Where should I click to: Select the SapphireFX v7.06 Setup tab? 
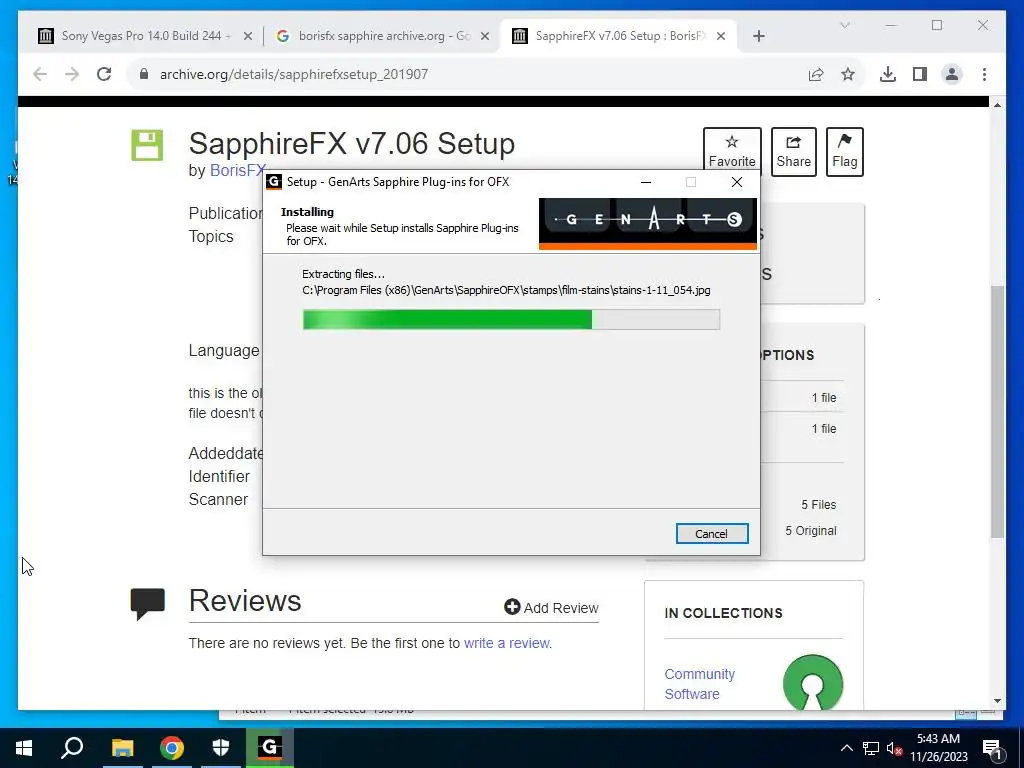[x=620, y=36]
